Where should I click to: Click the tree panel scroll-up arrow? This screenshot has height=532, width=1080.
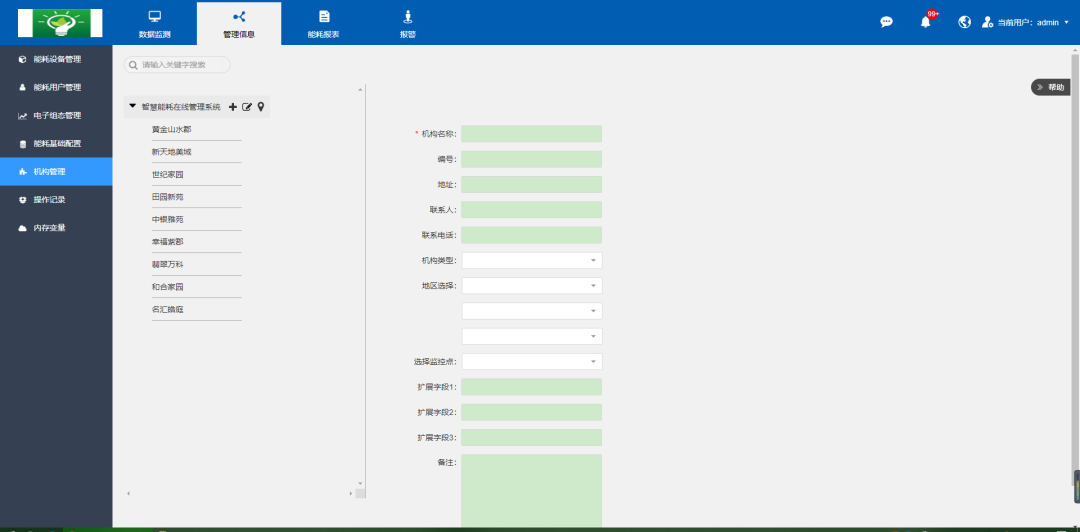(360, 90)
